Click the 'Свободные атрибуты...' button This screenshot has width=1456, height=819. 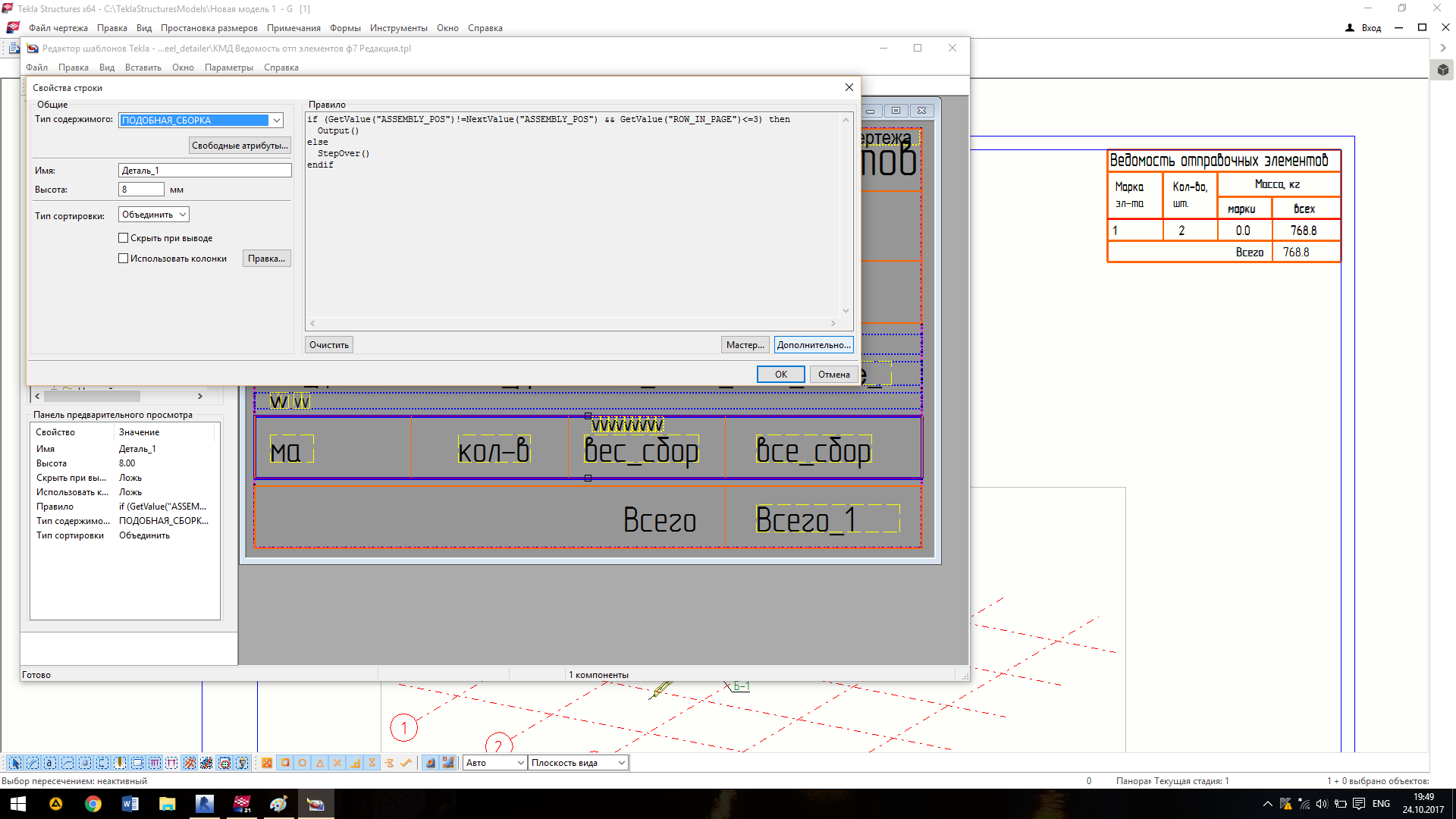click(240, 146)
